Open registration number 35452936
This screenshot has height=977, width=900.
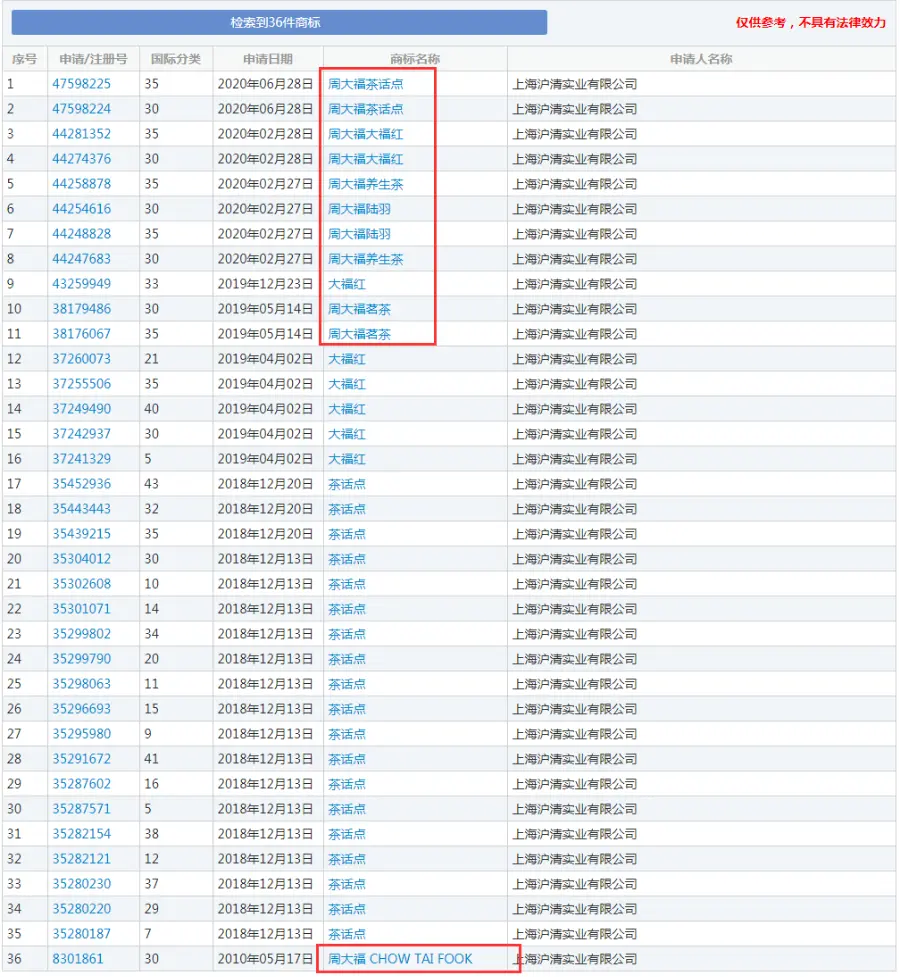[x=82, y=484]
